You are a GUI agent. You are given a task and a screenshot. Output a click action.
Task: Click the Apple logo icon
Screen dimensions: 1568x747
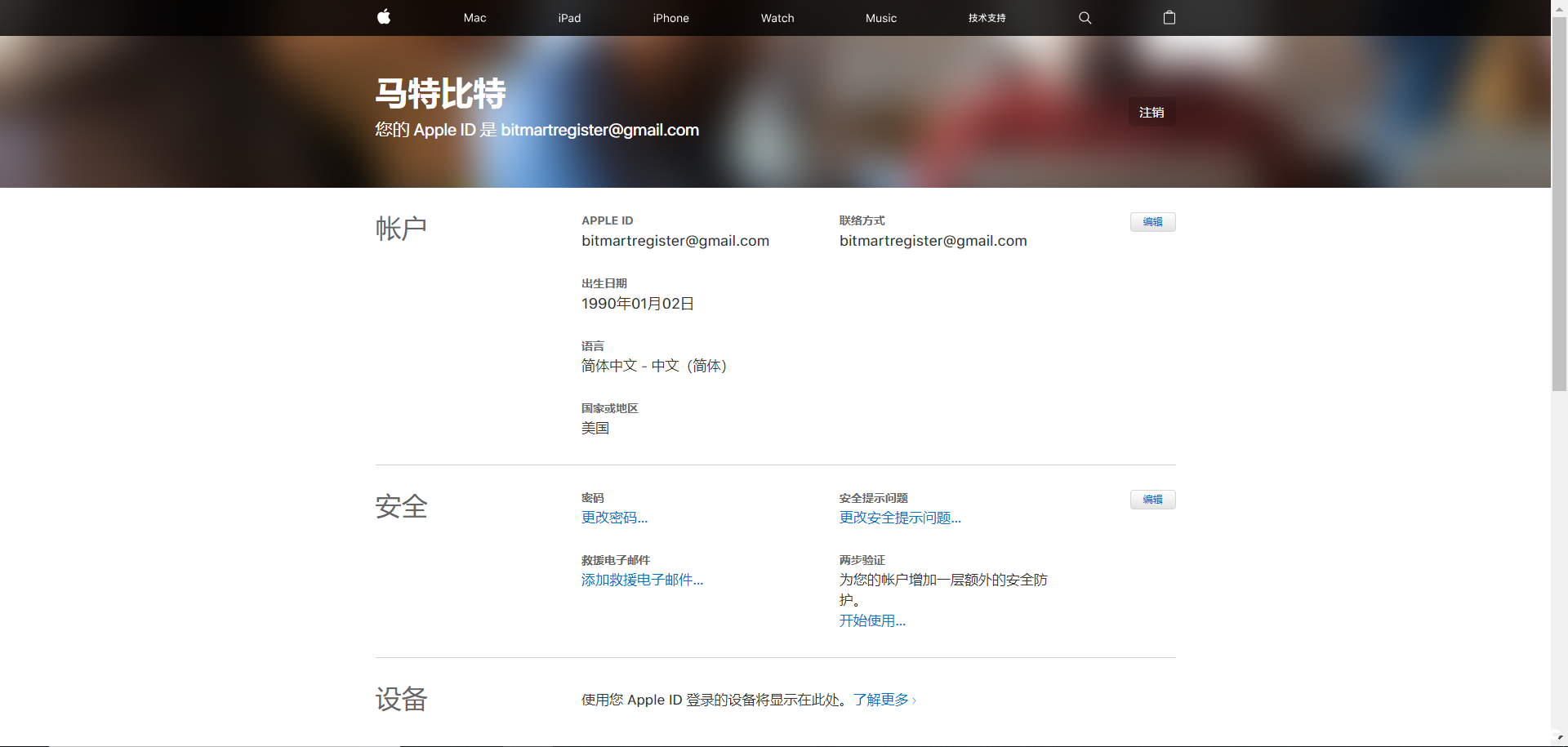click(x=384, y=17)
